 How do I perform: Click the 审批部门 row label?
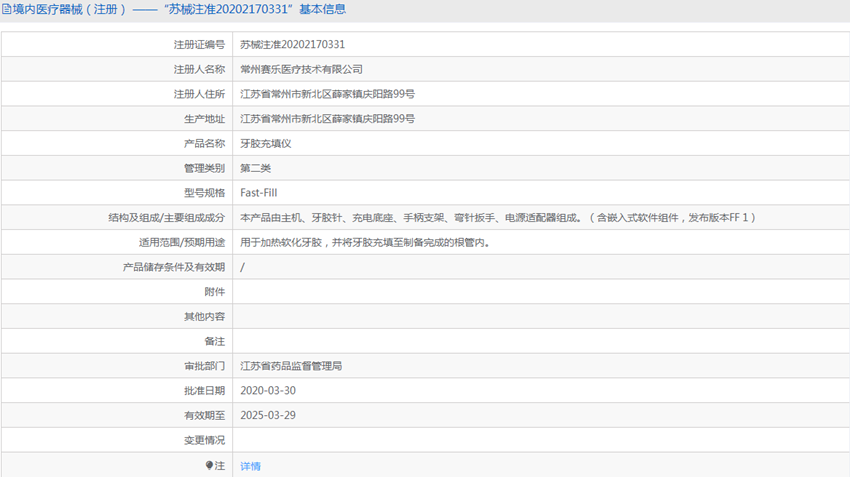pos(204,366)
